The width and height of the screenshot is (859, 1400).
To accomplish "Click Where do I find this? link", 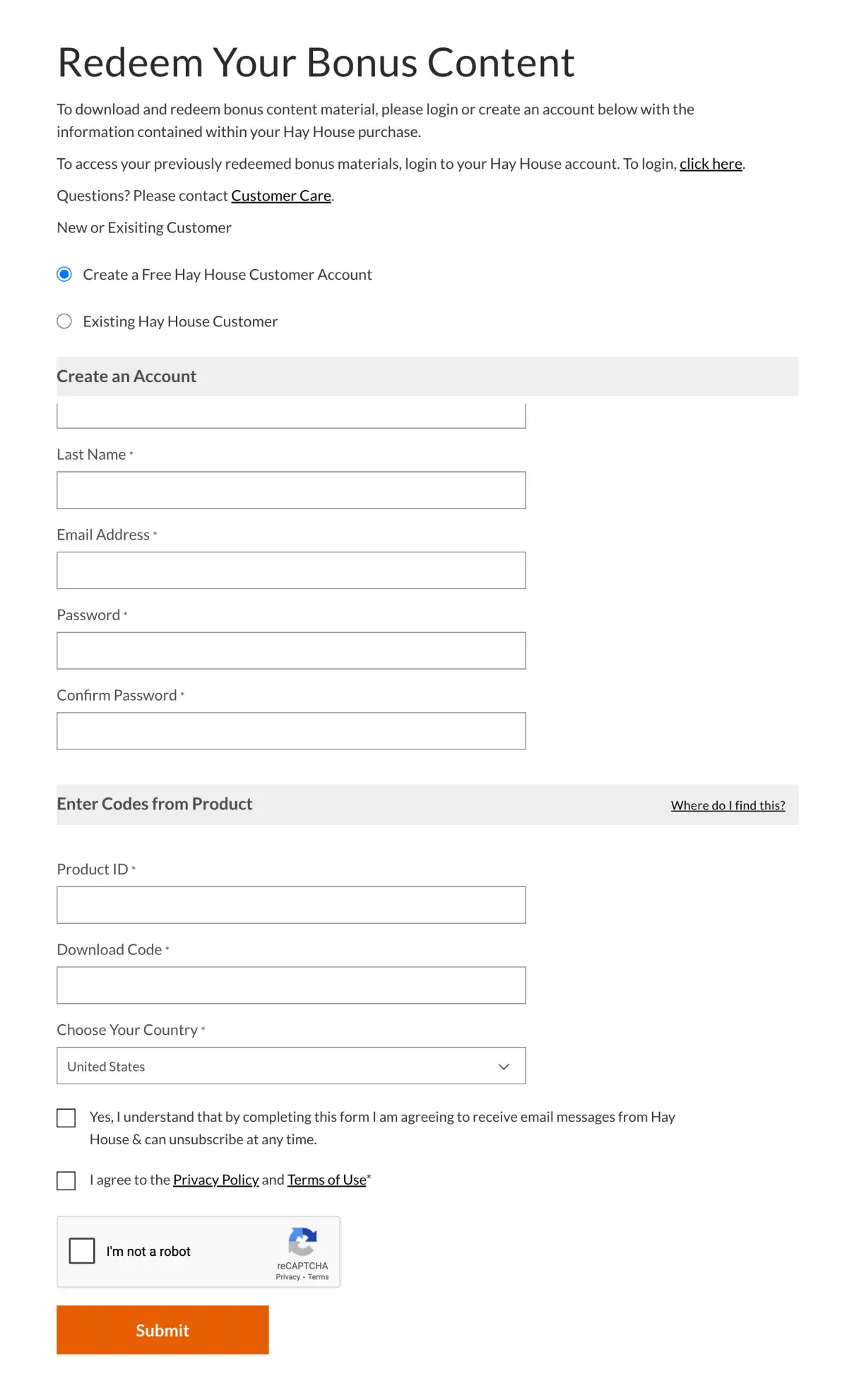I will pyautogui.click(x=728, y=805).
